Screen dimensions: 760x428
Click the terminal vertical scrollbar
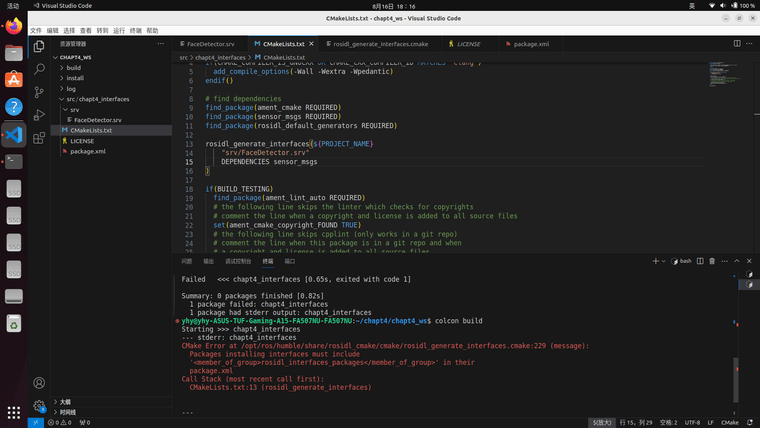click(x=736, y=380)
